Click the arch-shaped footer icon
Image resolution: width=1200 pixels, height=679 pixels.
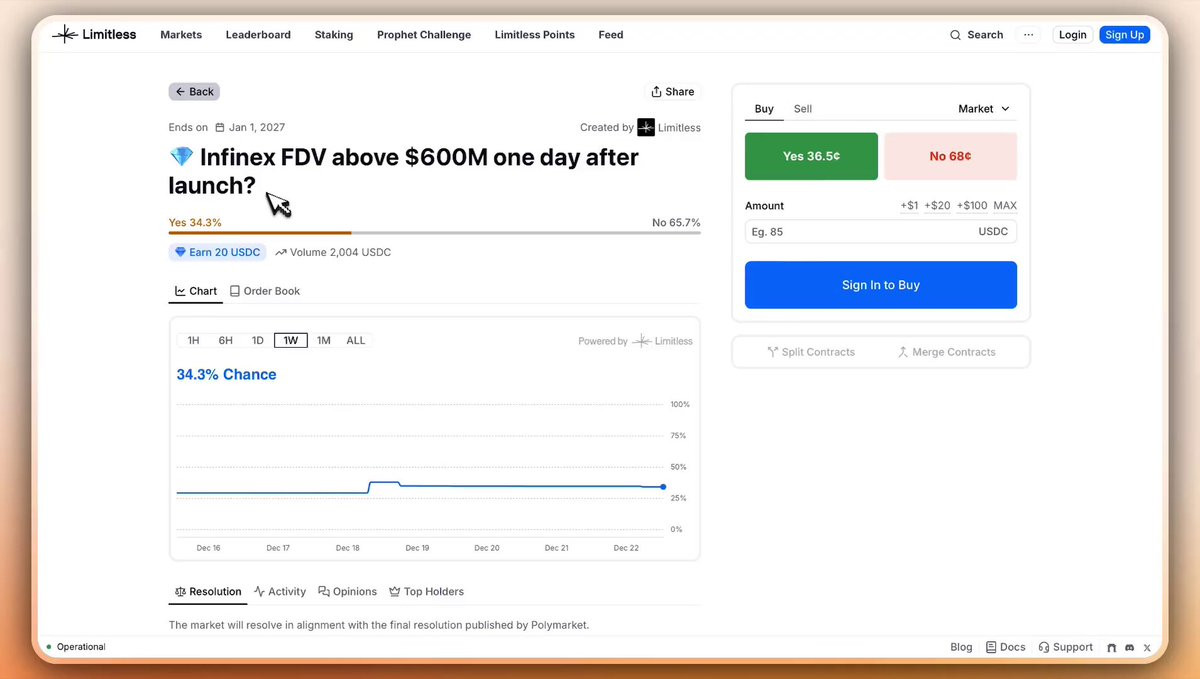coord(1112,647)
